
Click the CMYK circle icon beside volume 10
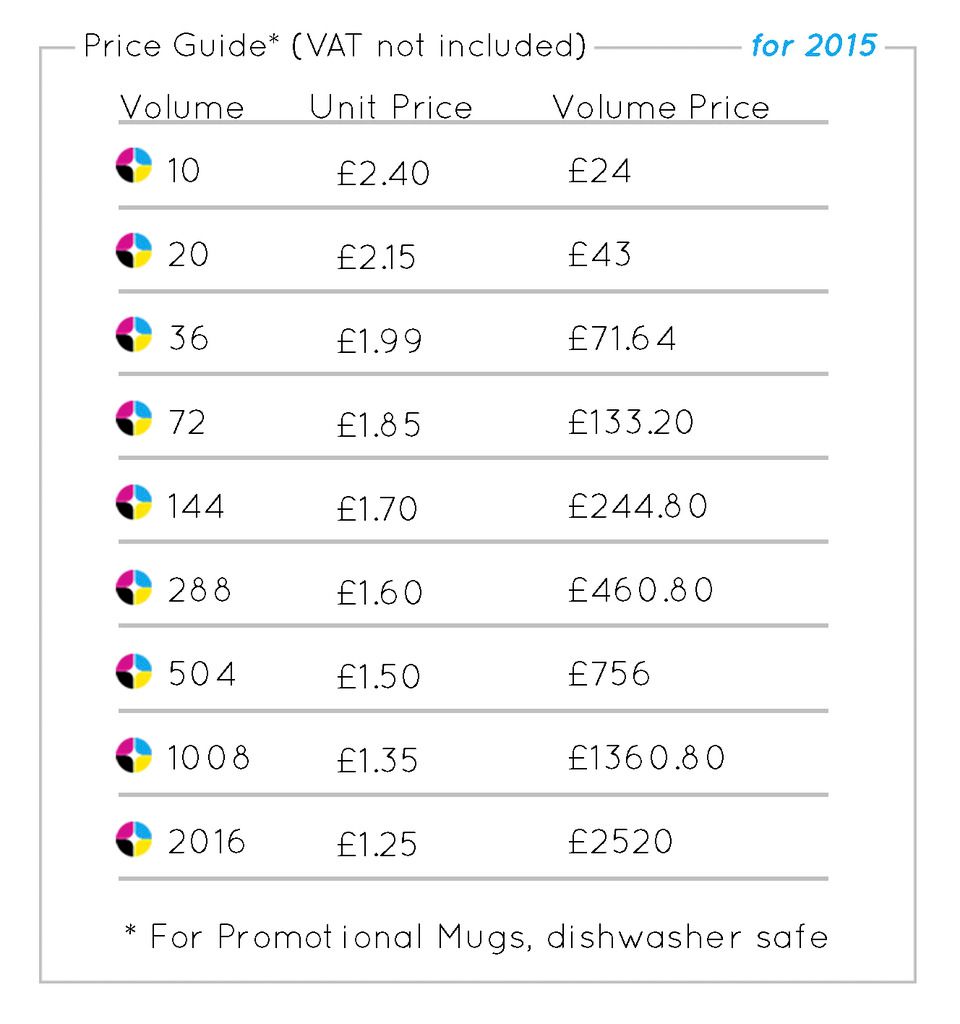pos(134,166)
